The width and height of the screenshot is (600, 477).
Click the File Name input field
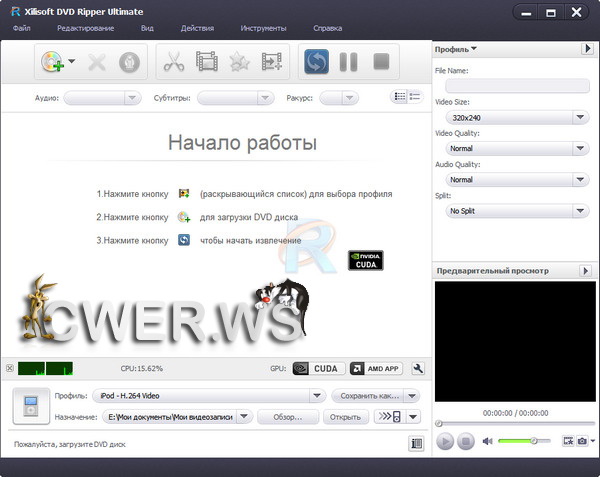(x=511, y=86)
